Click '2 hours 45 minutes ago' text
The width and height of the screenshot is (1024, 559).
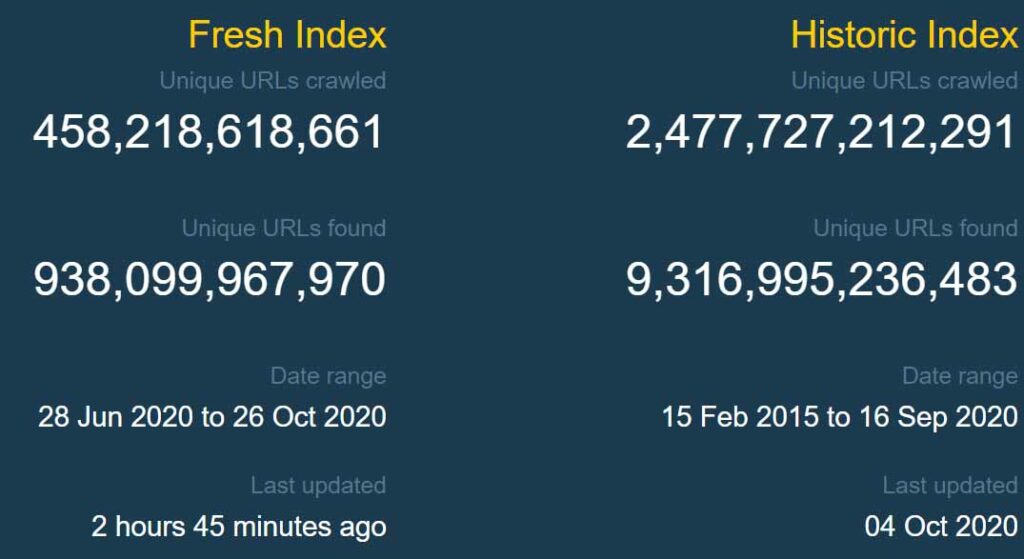tap(238, 526)
